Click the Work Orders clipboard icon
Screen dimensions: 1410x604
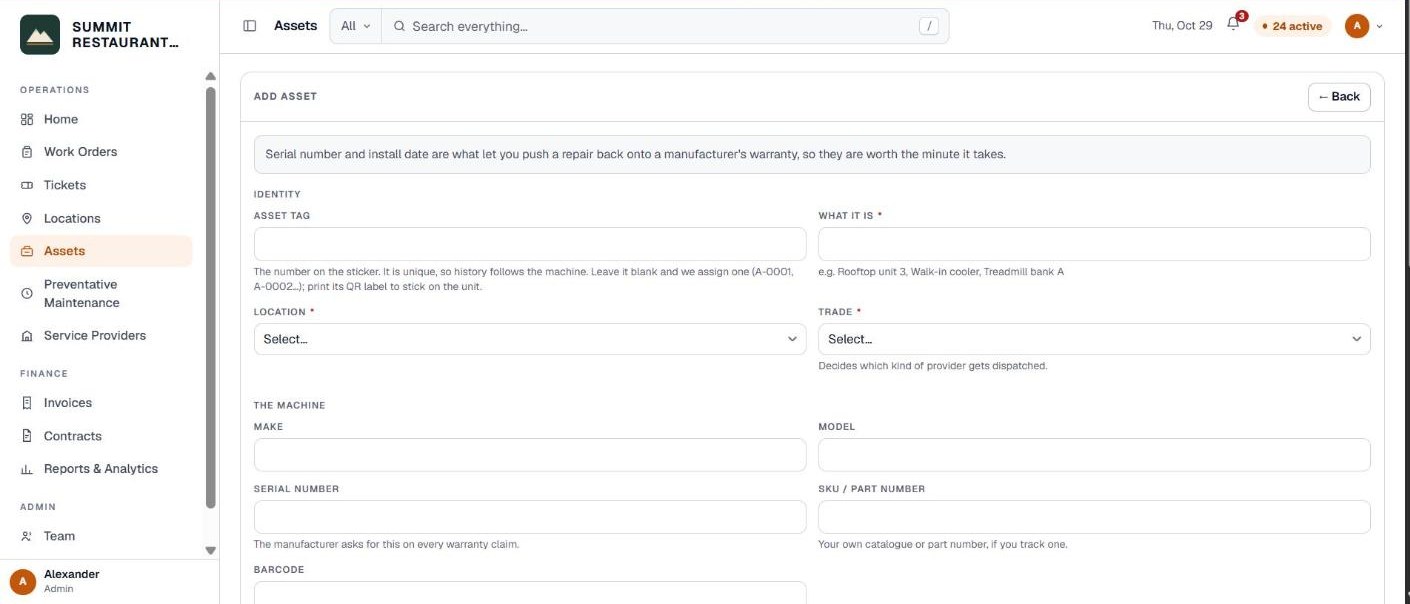pyautogui.click(x=27, y=152)
